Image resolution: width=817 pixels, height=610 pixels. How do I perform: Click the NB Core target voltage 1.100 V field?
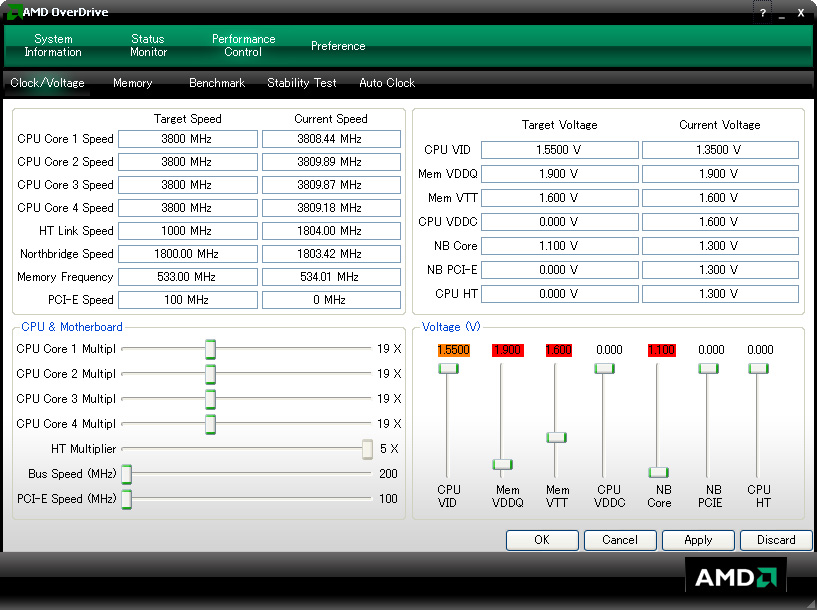[x=560, y=246]
